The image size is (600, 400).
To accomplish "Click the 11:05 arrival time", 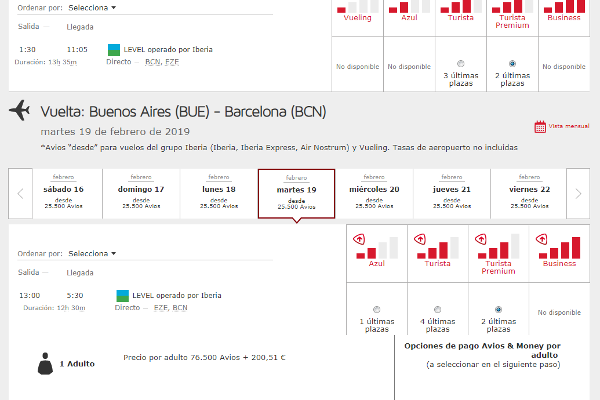I will click(x=77, y=50).
